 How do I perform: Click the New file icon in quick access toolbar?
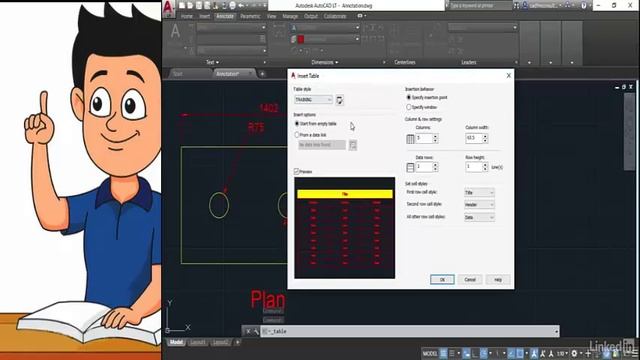(182, 6)
